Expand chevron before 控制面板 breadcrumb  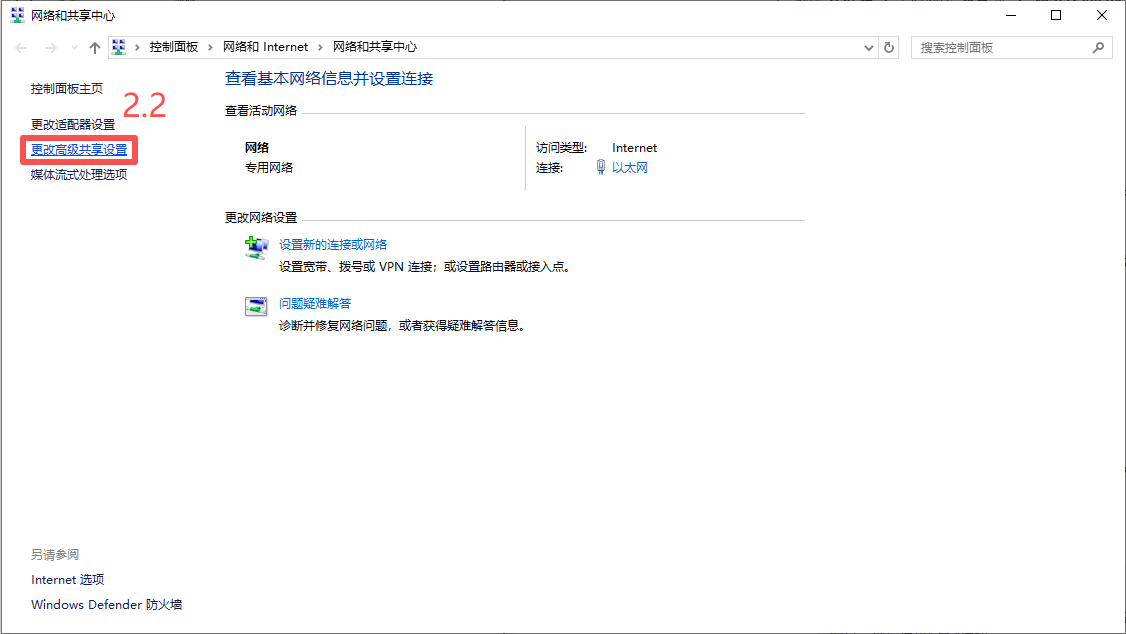point(137,47)
